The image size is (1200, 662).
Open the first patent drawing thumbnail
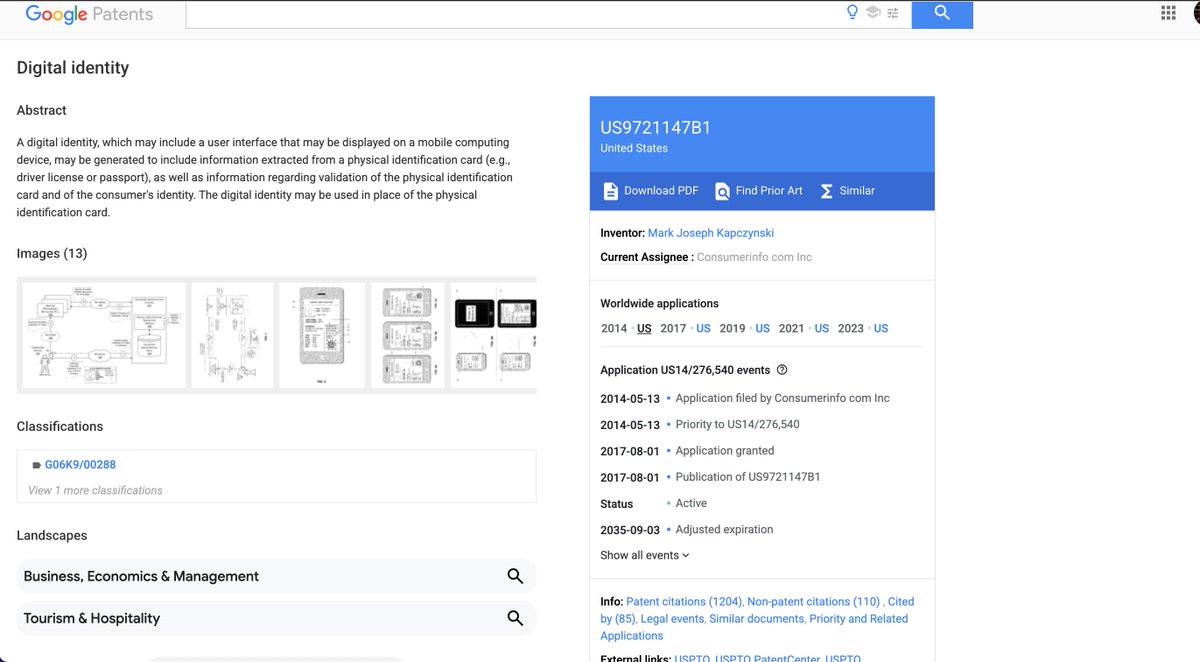click(104, 335)
